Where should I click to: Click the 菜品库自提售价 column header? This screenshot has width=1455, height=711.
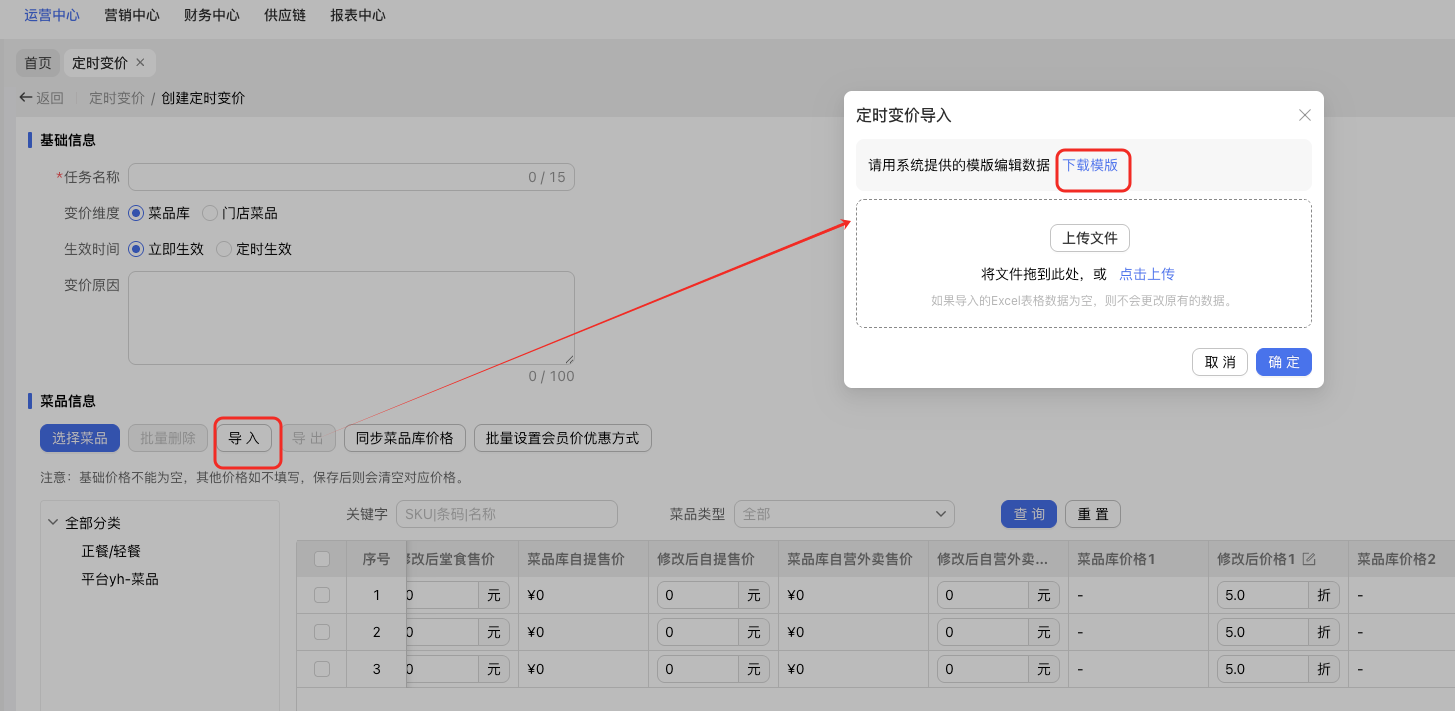pos(583,559)
